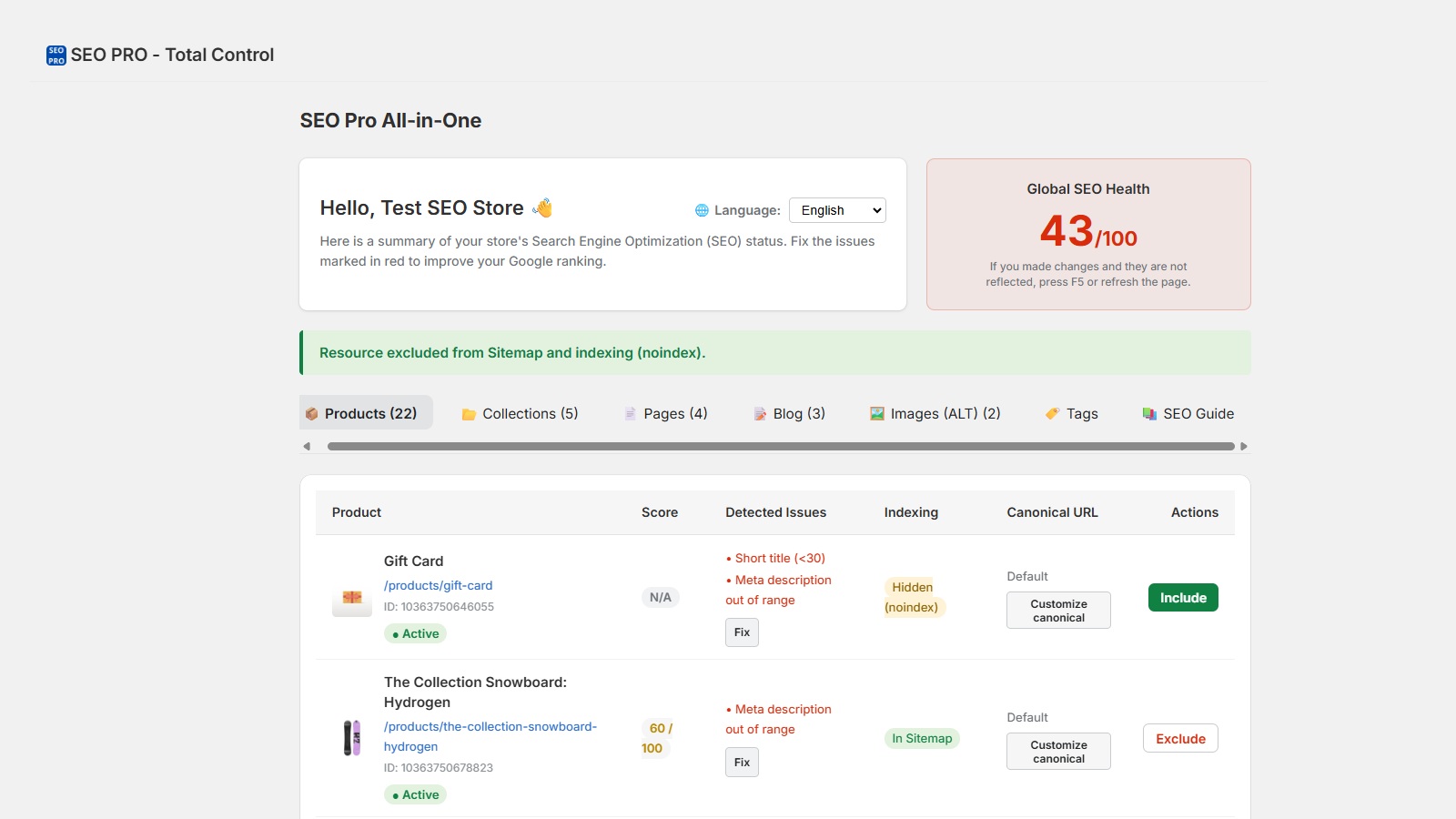Click the left arrow of tab scrollbar
The height and width of the screenshot is (819, 1456).
(x=307, y=446)
